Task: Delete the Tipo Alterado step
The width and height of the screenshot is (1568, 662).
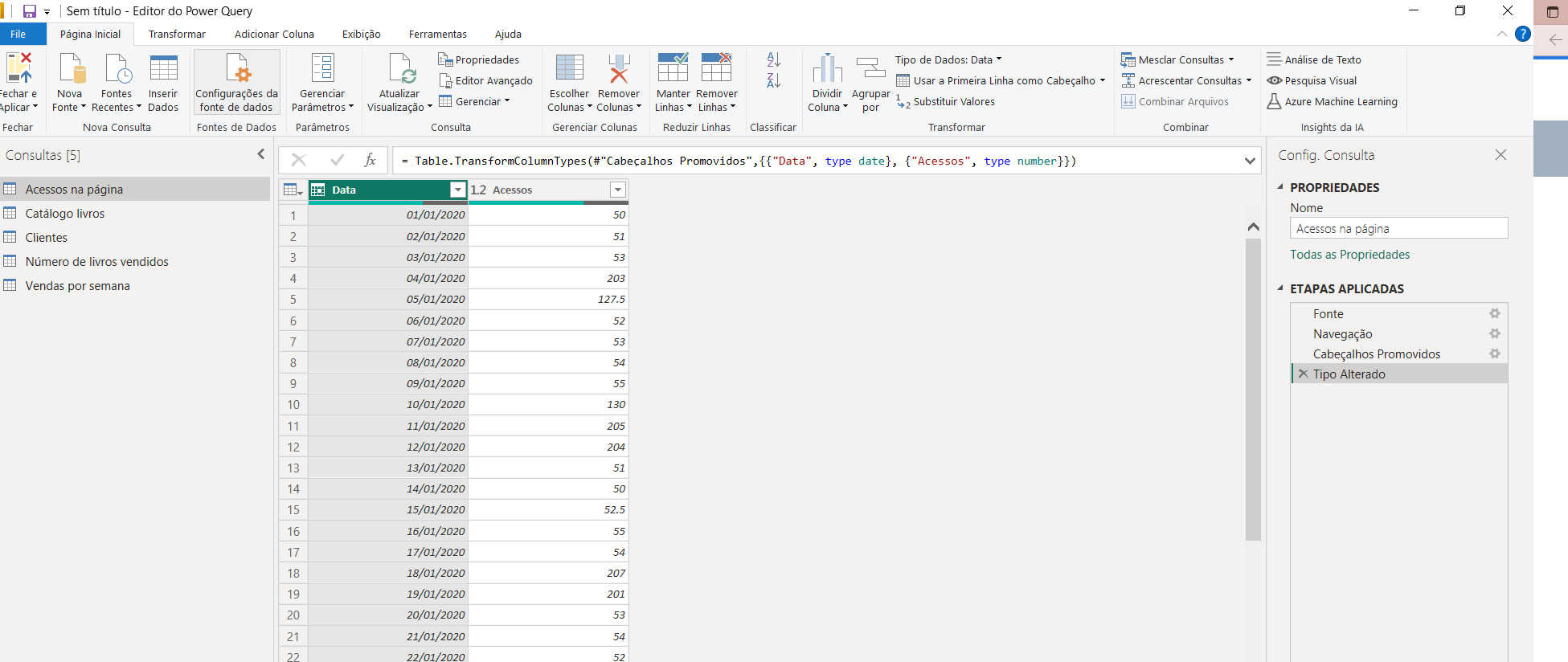Action: pyautogui.click(x=1304, y=374)
